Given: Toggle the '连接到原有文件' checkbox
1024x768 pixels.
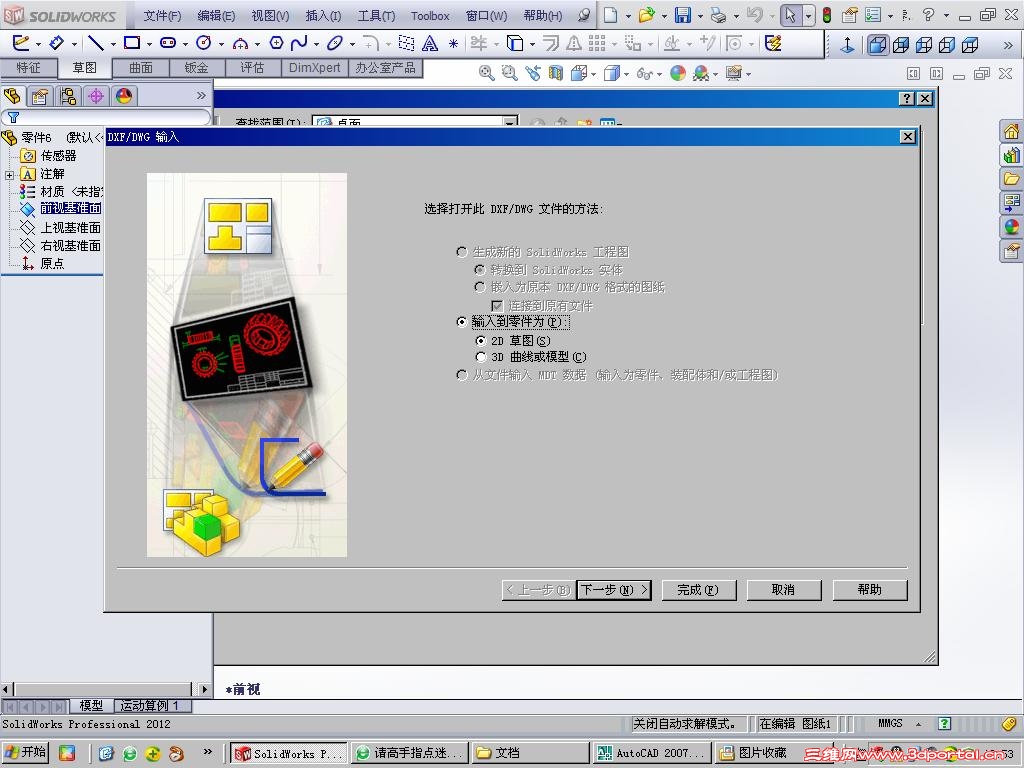Looking at the screenshot, I should 497,306.
